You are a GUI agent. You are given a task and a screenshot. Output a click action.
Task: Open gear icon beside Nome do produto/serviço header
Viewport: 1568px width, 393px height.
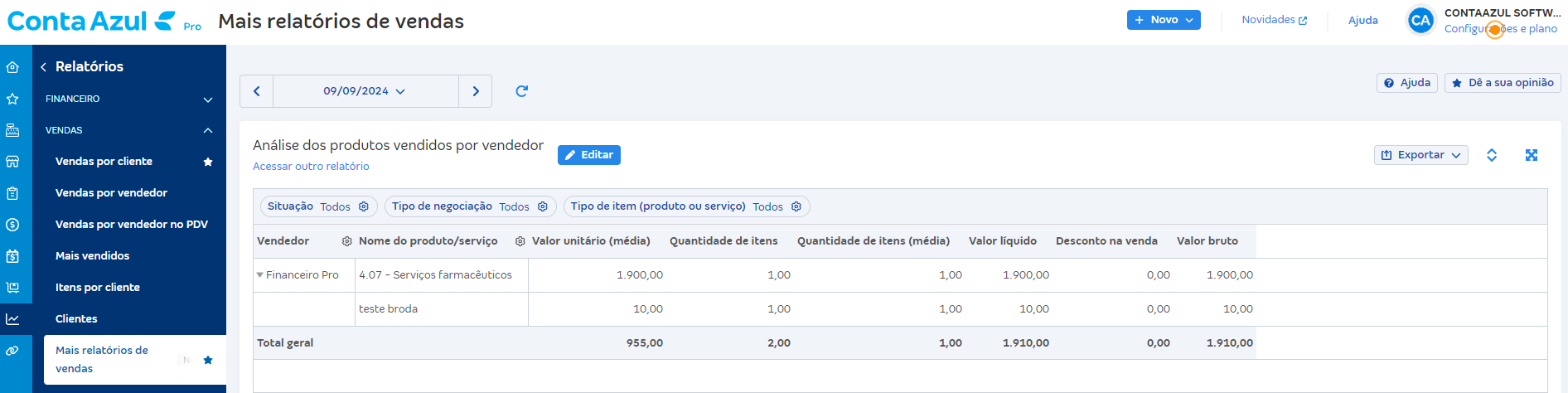click(x=520, y=241)
